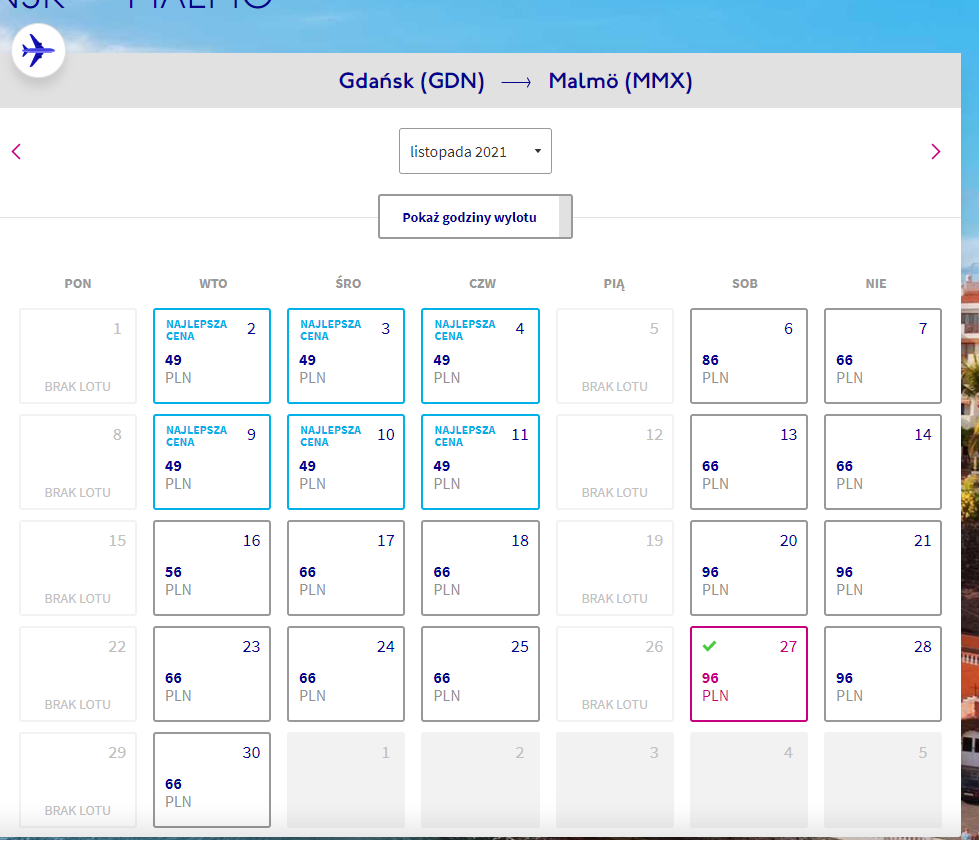The width and height of the screenshot is (979, 842).
Task: Select November 6 flight for 86 PLN
Action: [749, 356]
